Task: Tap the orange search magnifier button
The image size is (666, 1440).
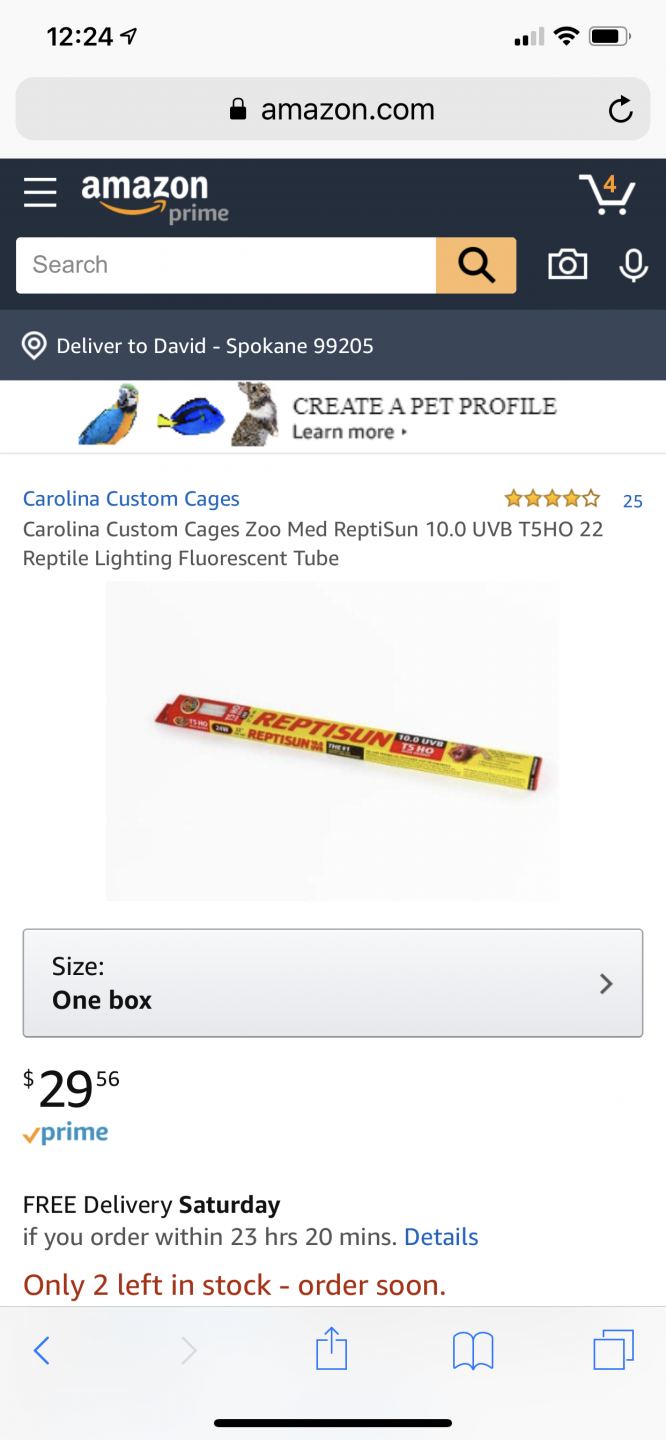Action: 476,265
